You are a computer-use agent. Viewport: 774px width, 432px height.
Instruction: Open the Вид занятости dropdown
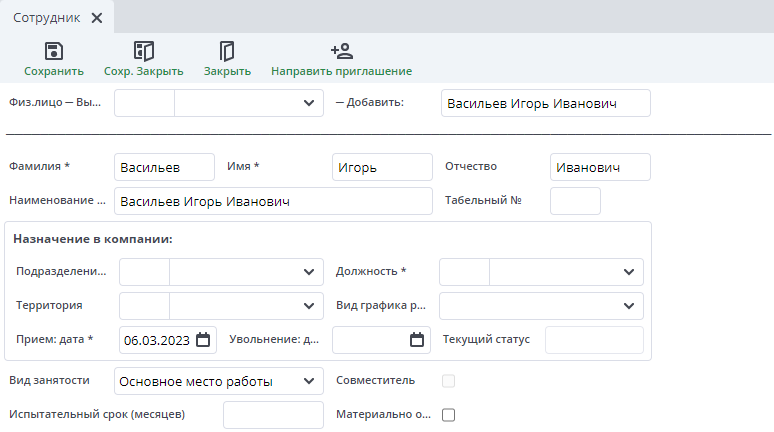(307, 380)
